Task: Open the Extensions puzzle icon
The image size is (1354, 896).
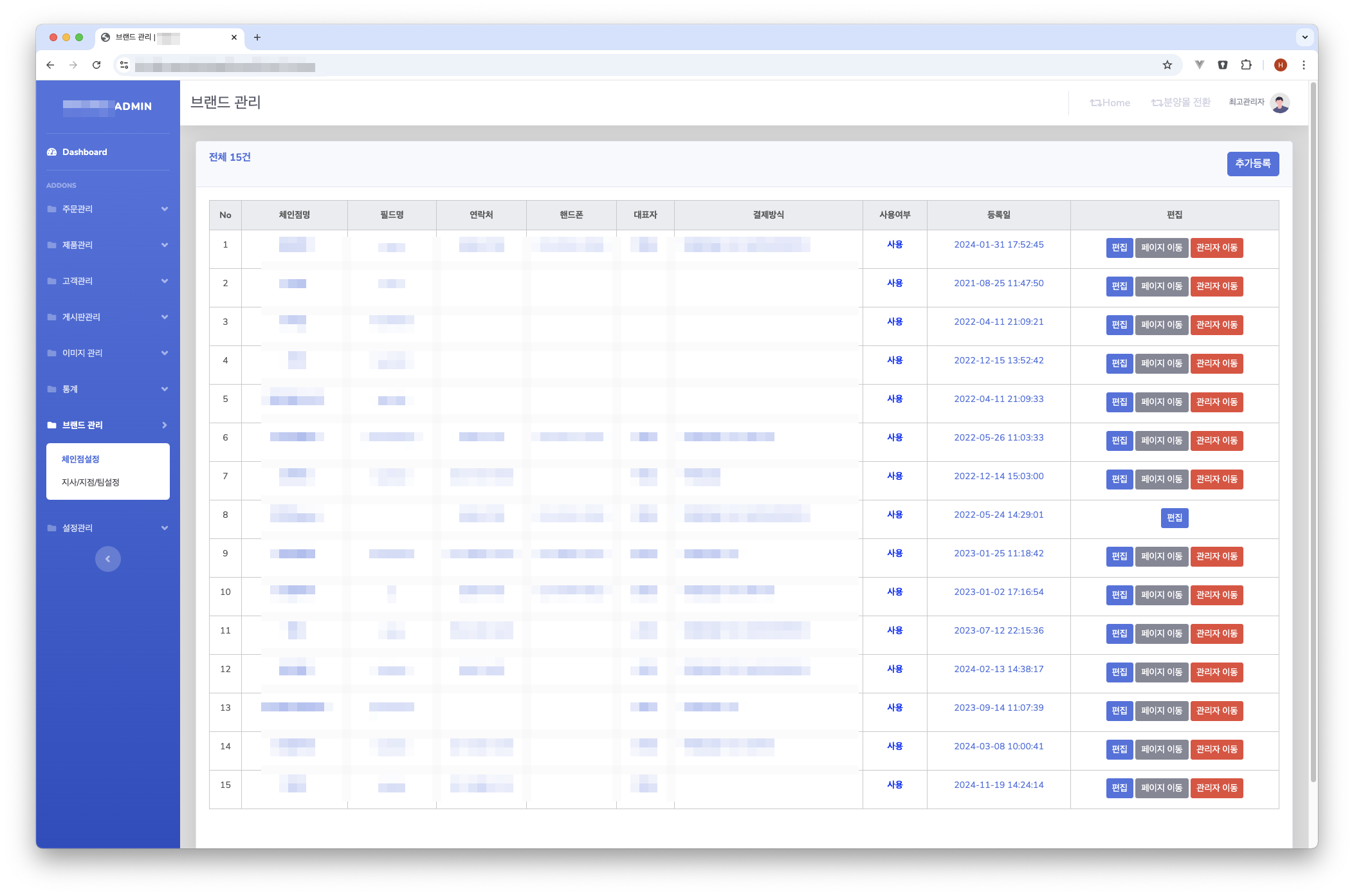Action: tap(1246, 65)
